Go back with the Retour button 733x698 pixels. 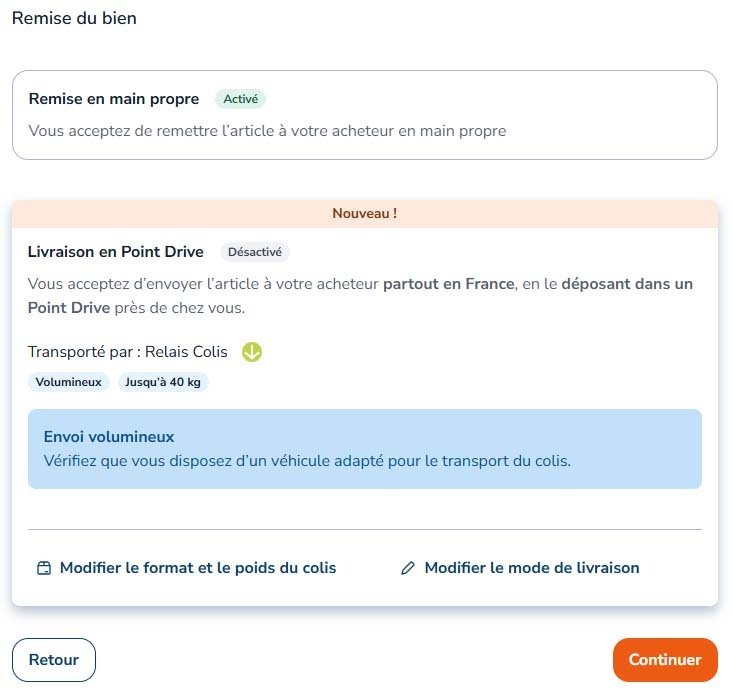click(x=54, y=660)
